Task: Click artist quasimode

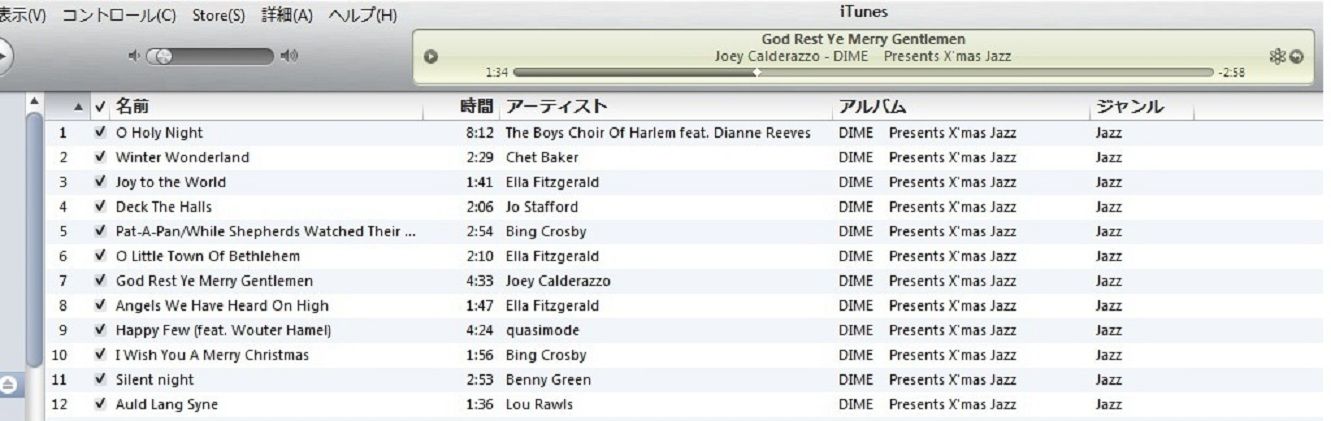Action: click(x=543, y=330)
